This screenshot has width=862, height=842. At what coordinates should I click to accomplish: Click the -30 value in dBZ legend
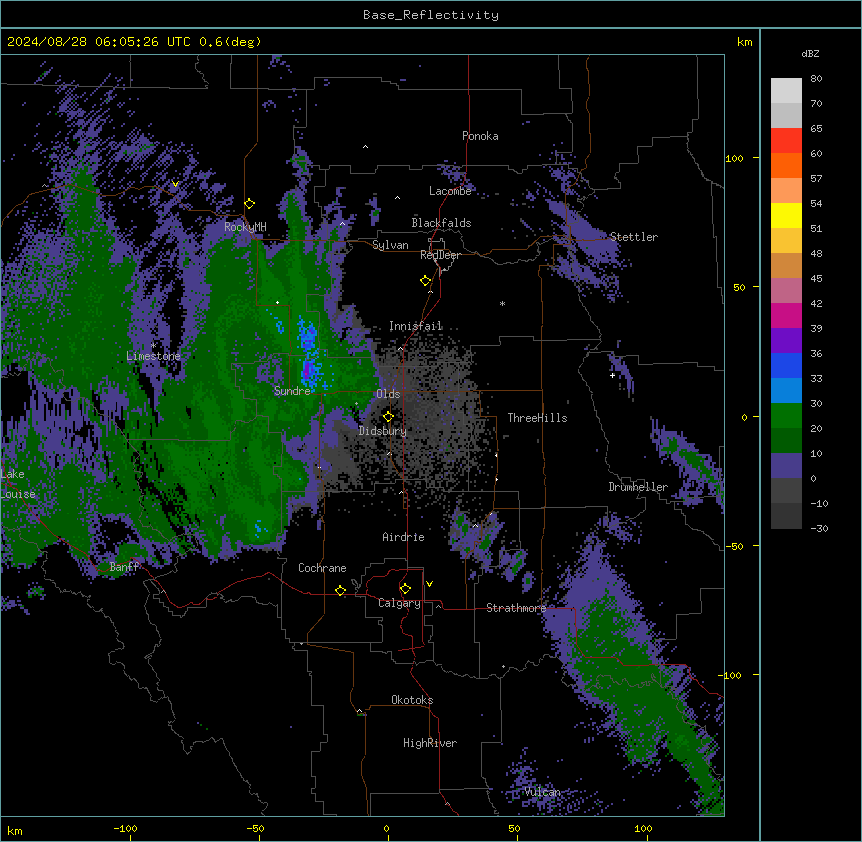click(x=819, y=528)
